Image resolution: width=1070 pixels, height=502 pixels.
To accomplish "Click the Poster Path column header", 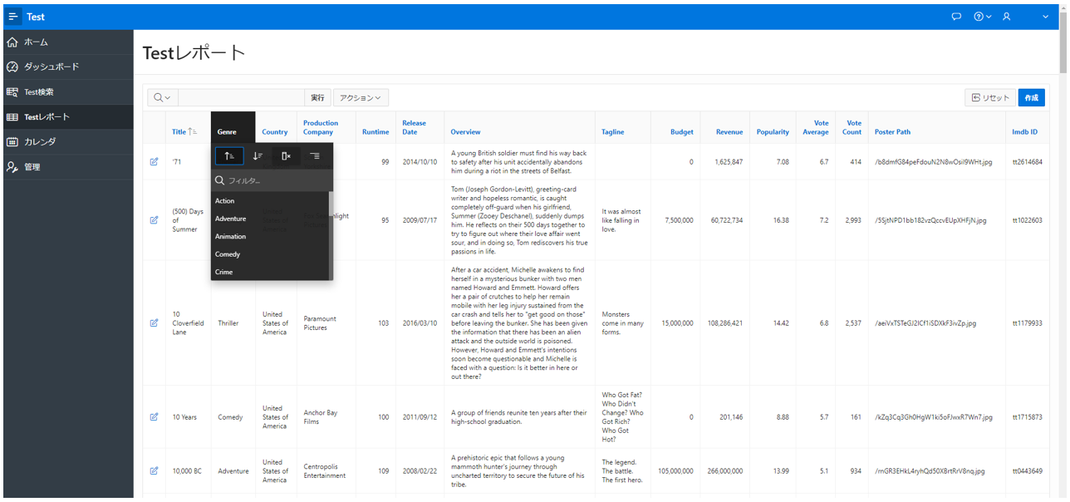I will (893, 132).
